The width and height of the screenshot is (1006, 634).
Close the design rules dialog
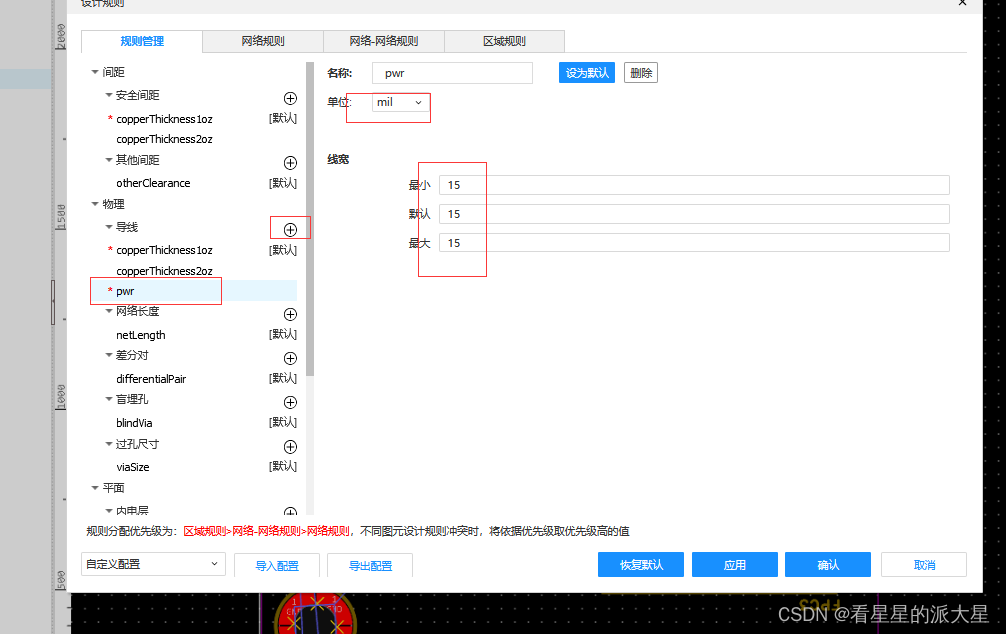(x=962, y=3)
